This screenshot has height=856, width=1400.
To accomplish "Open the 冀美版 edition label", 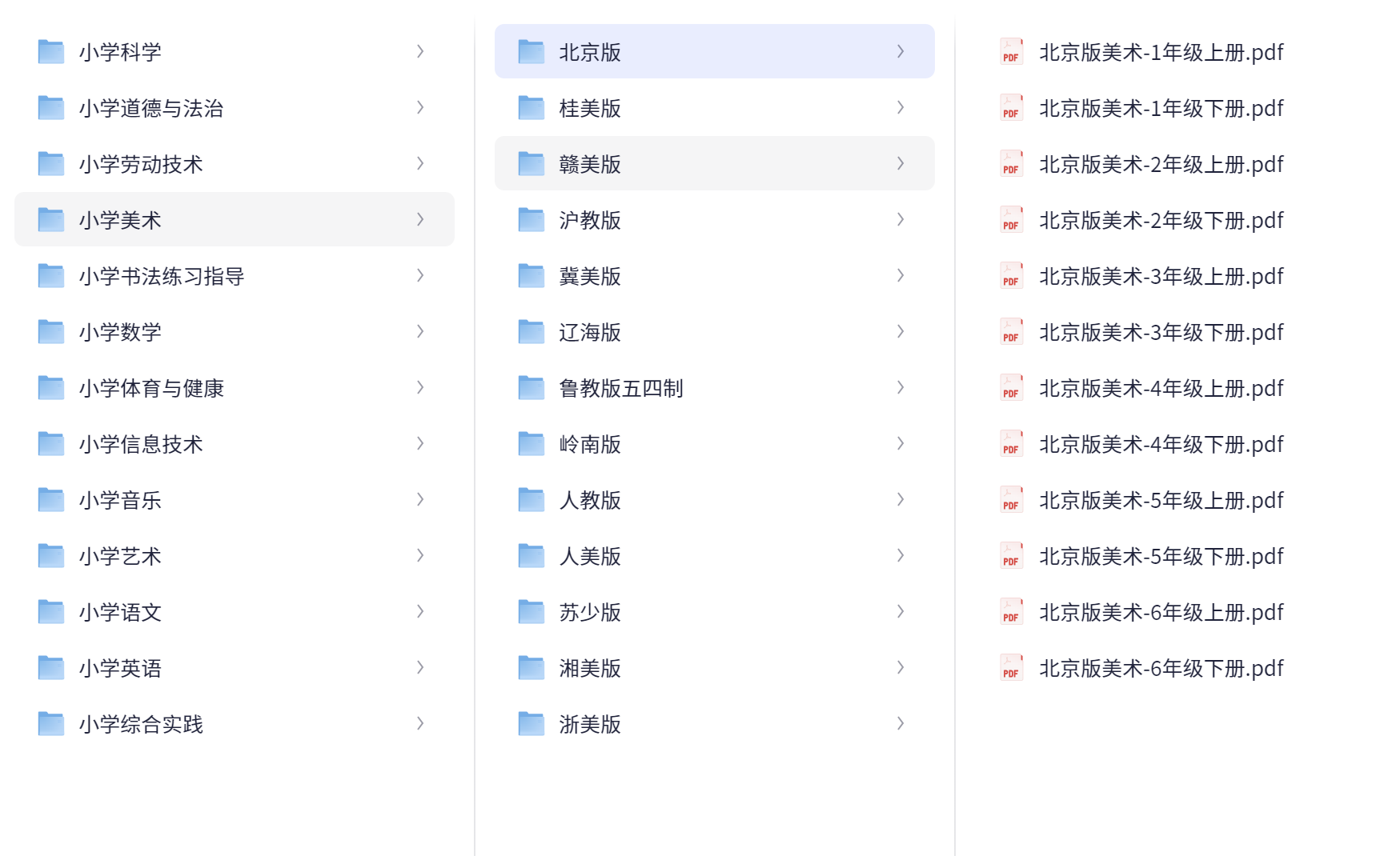I will click(590, 276).
